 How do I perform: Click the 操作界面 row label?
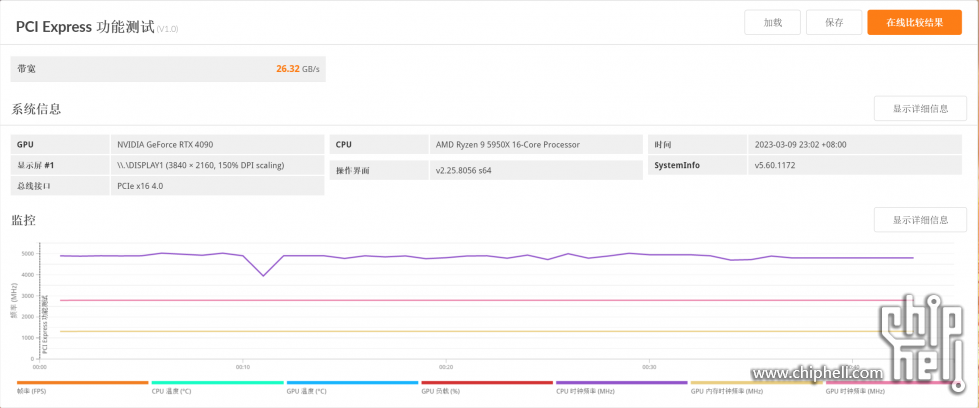(352, 170)
